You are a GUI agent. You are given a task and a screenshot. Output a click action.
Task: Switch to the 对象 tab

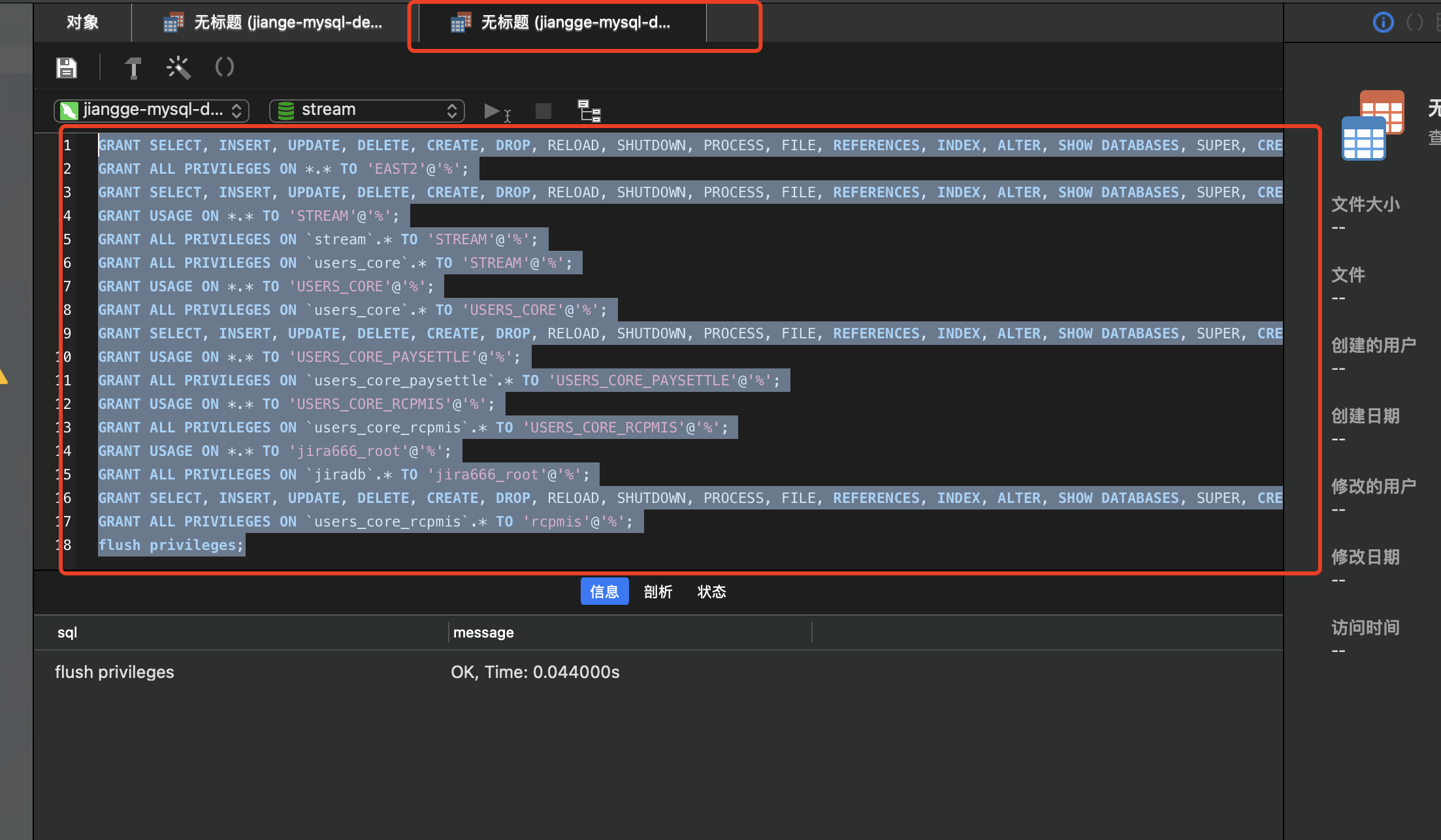click(82, 23)
